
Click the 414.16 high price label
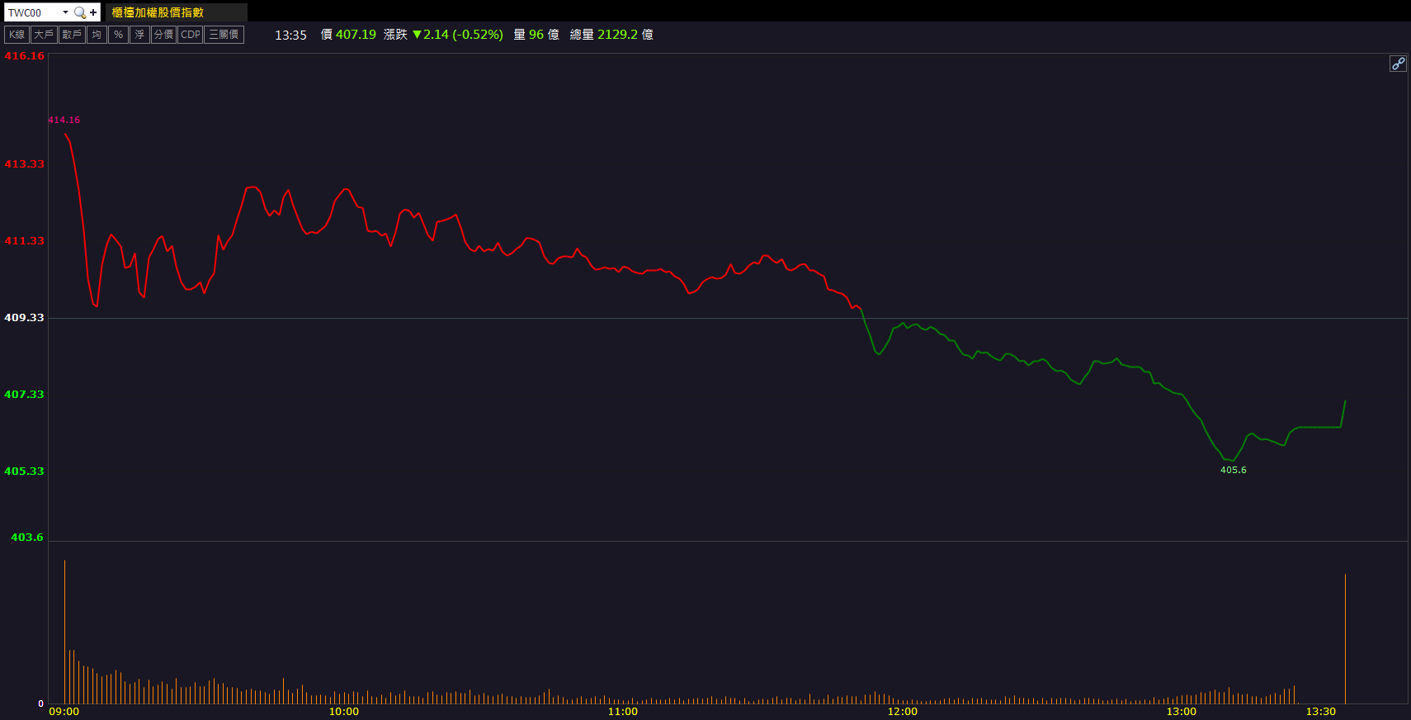(x=64, y=120)
